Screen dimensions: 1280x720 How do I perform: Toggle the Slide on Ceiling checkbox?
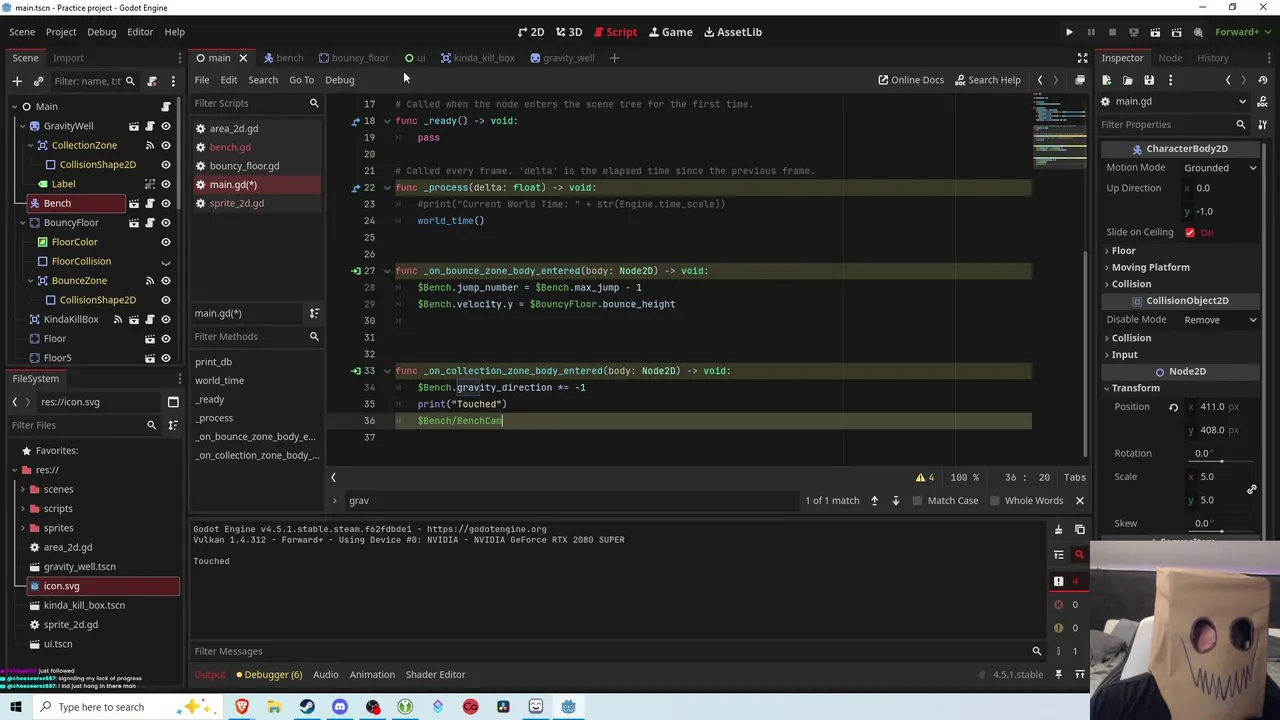click(x=1190, y=233)
